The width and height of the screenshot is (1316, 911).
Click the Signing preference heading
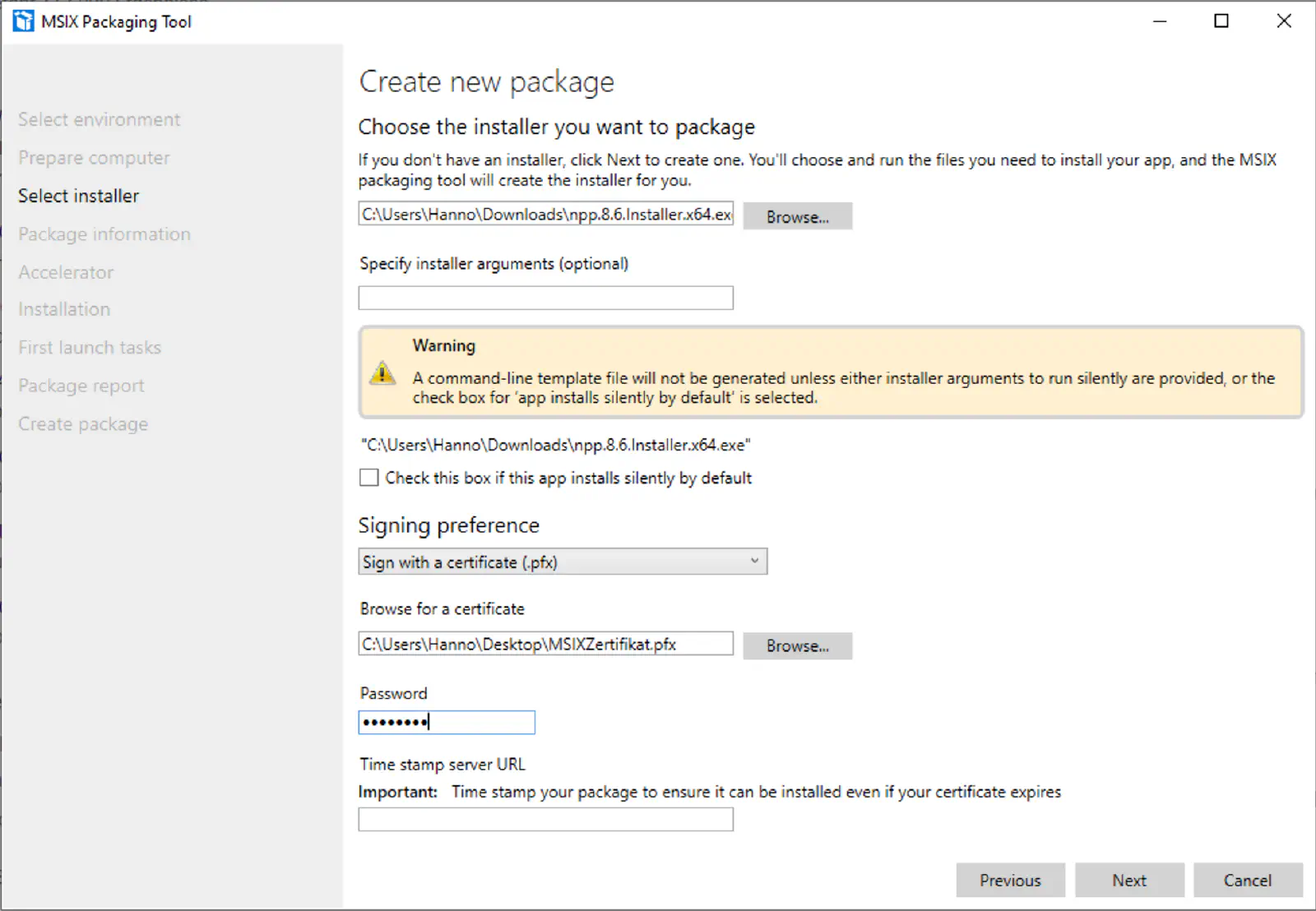pyautogui.click(x=449, y=525)
